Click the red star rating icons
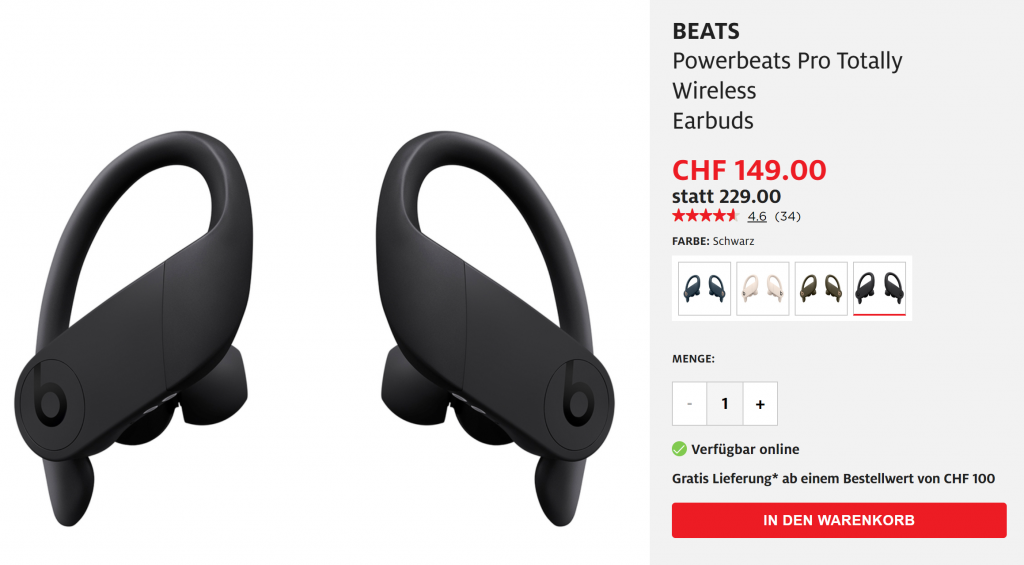Viewport: 1024px width, 565px height. (705, 216)
